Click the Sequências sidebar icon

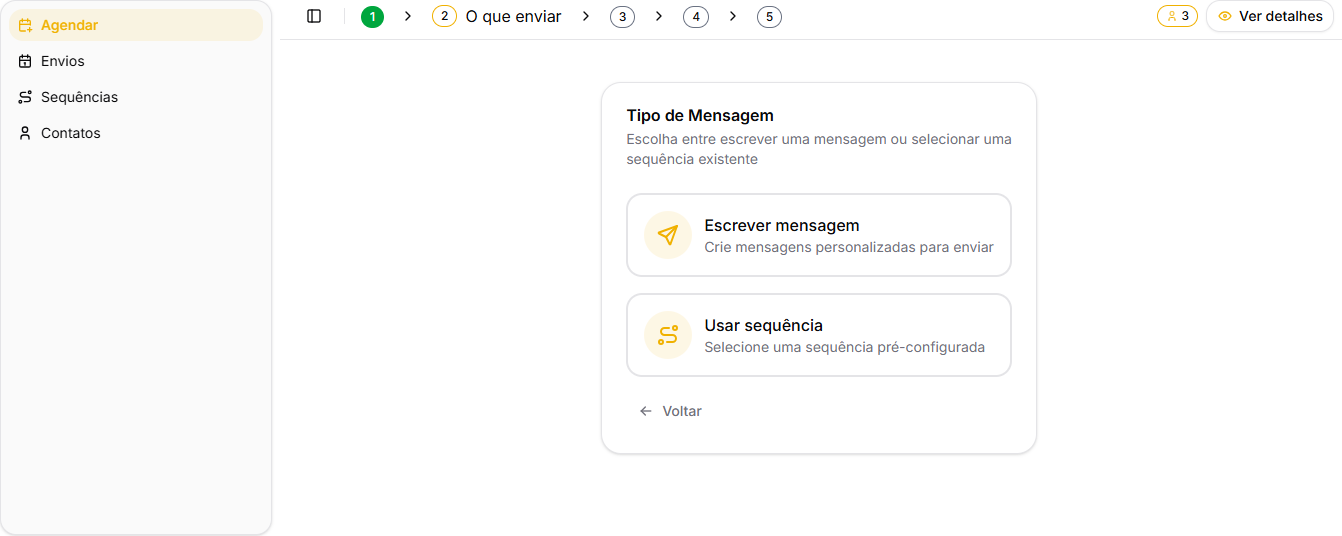(25, 97)
